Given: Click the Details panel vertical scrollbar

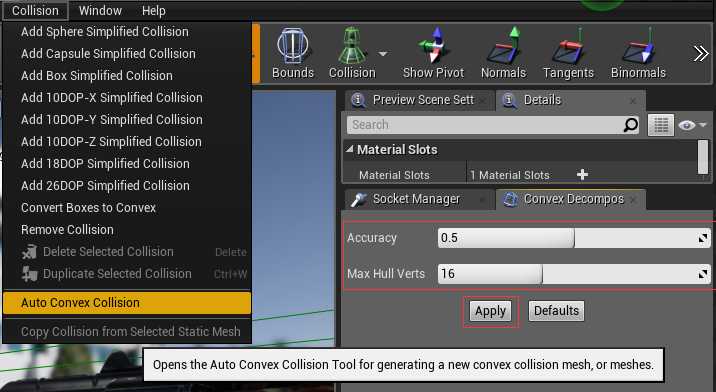Looking at the screenshot, I should [x=703, y=157].
